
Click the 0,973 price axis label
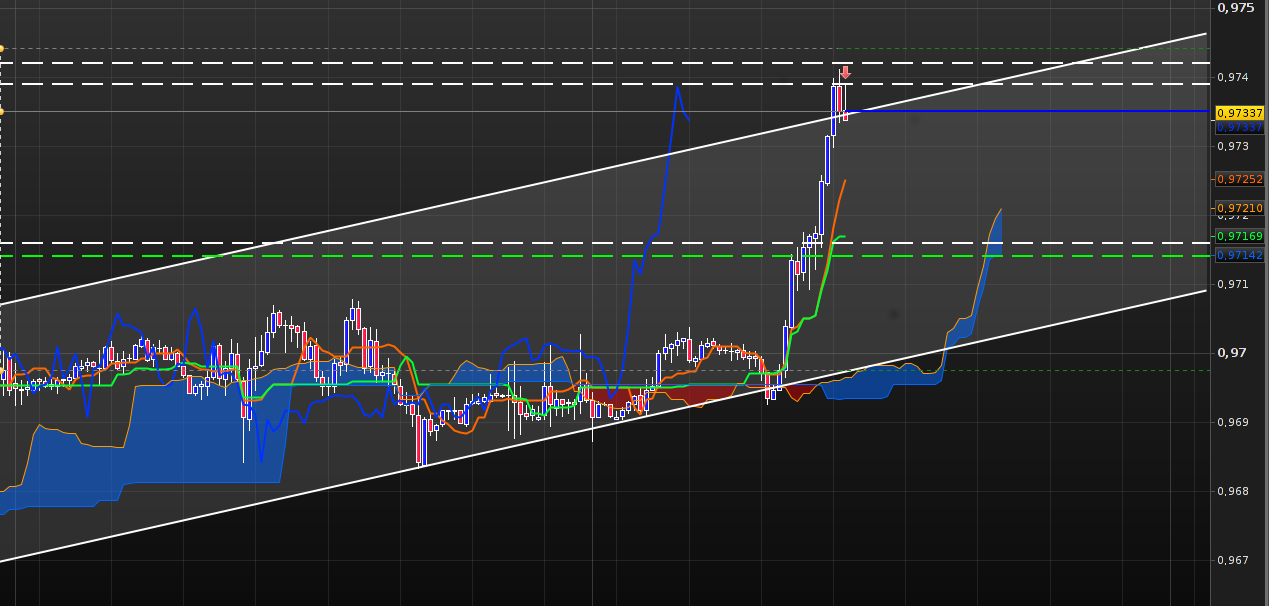(x=1235, y=146)
